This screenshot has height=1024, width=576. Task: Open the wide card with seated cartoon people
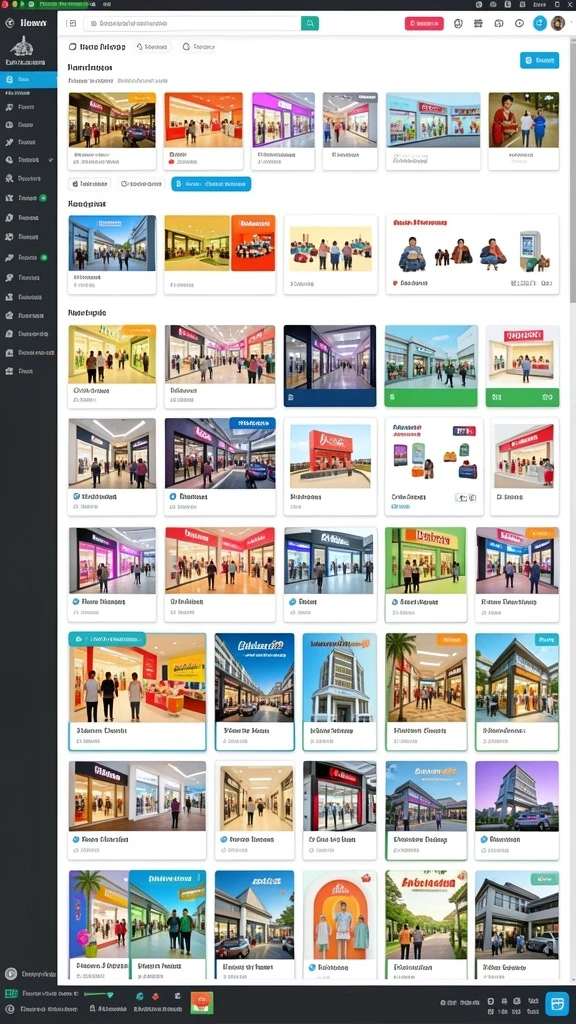click(472, 254)
